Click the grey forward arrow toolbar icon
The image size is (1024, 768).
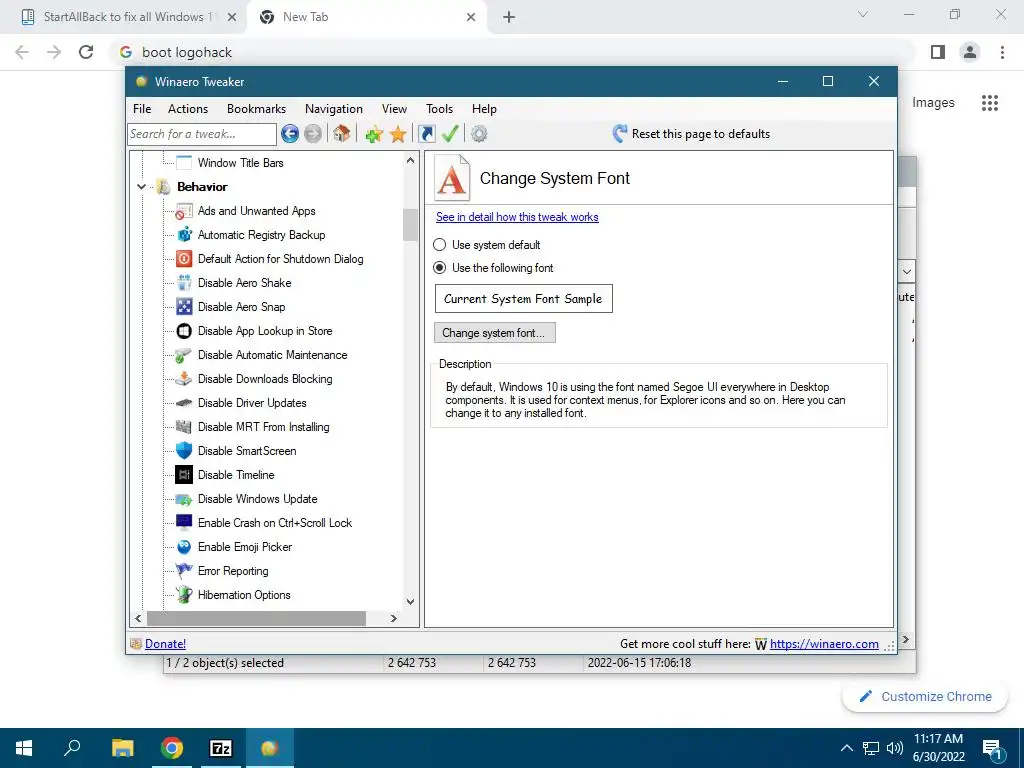click(x=313, y=134)
